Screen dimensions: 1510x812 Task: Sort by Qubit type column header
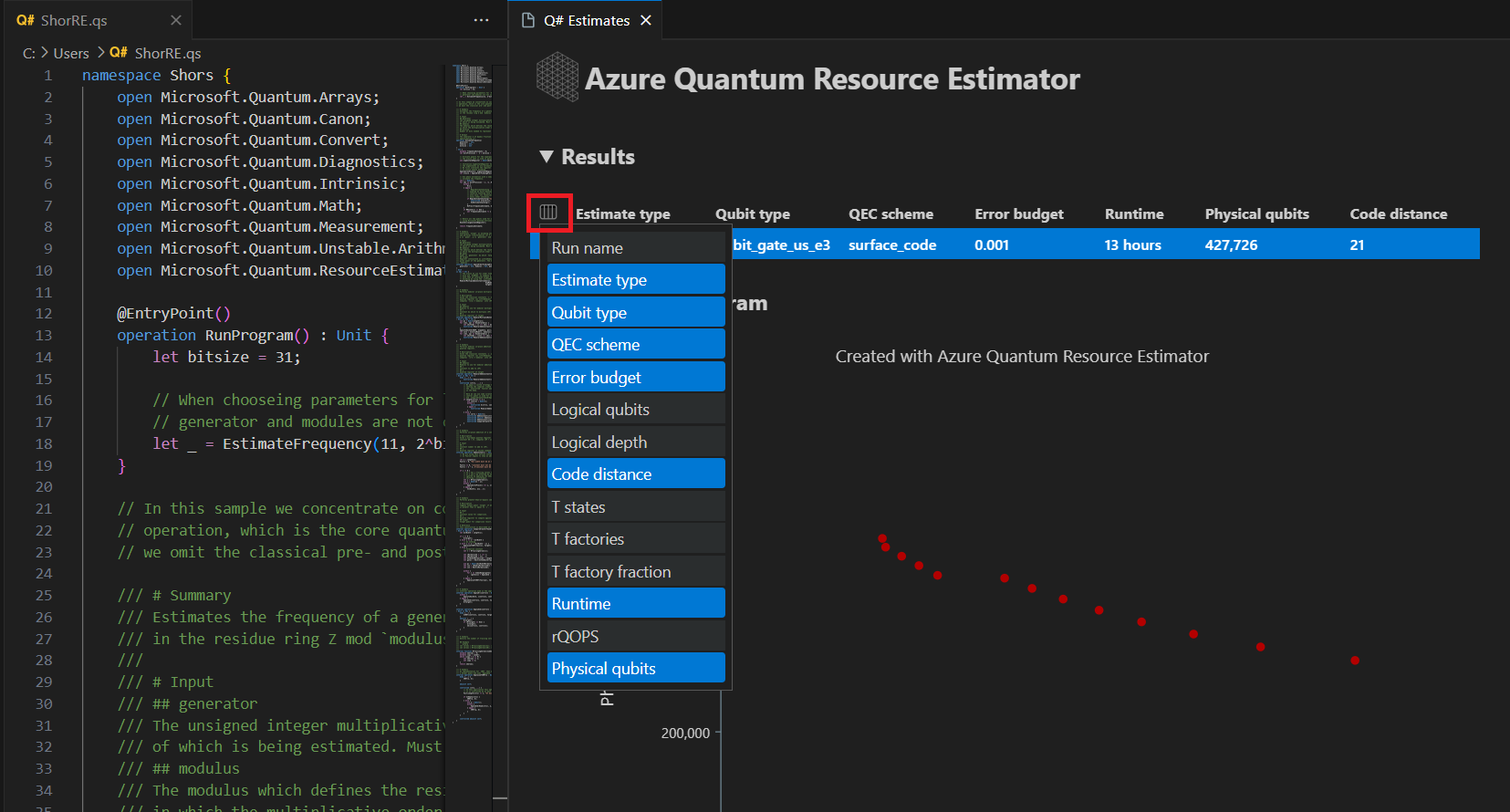753,213
